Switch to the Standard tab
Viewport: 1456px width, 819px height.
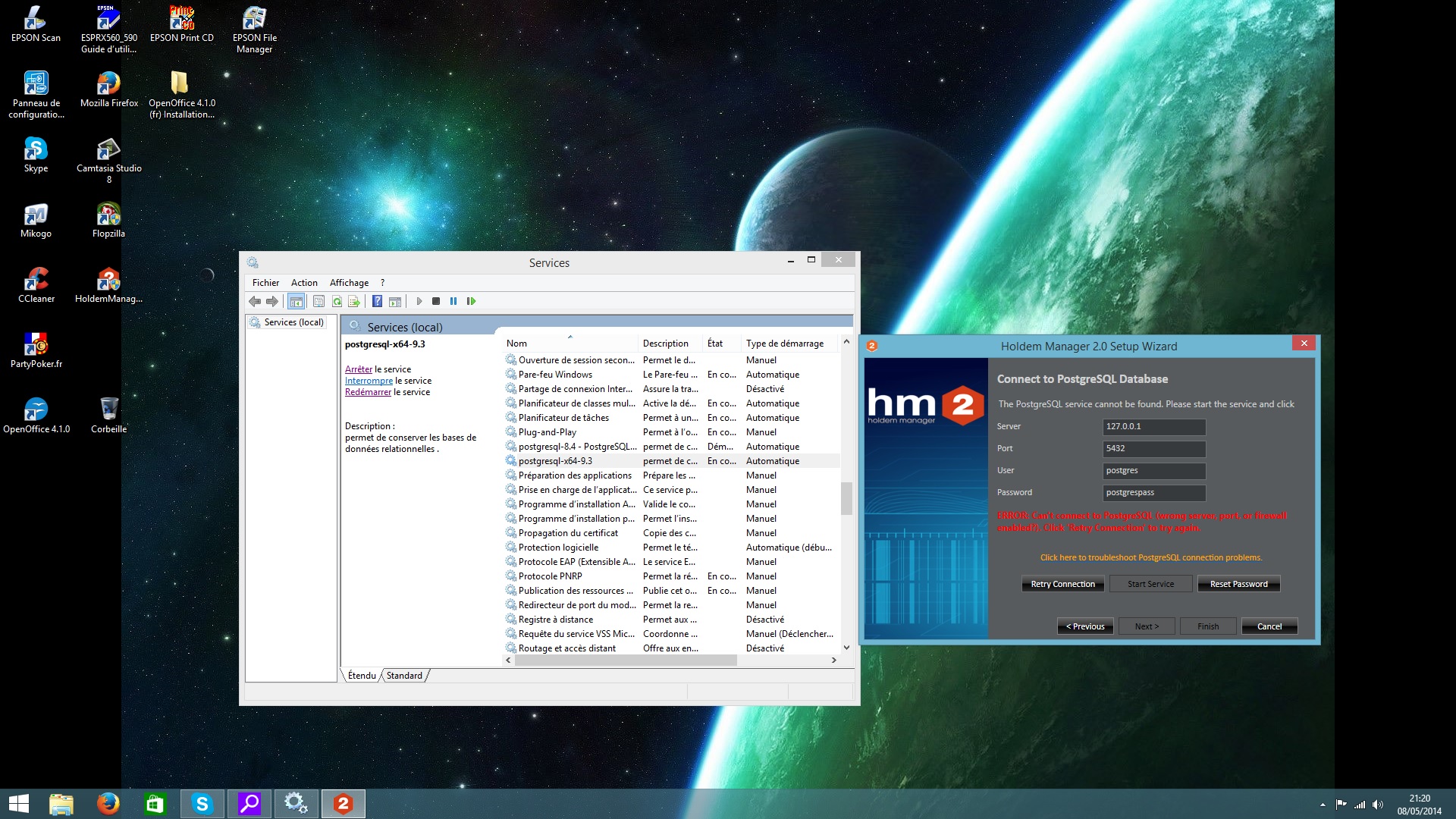(404, 676)
